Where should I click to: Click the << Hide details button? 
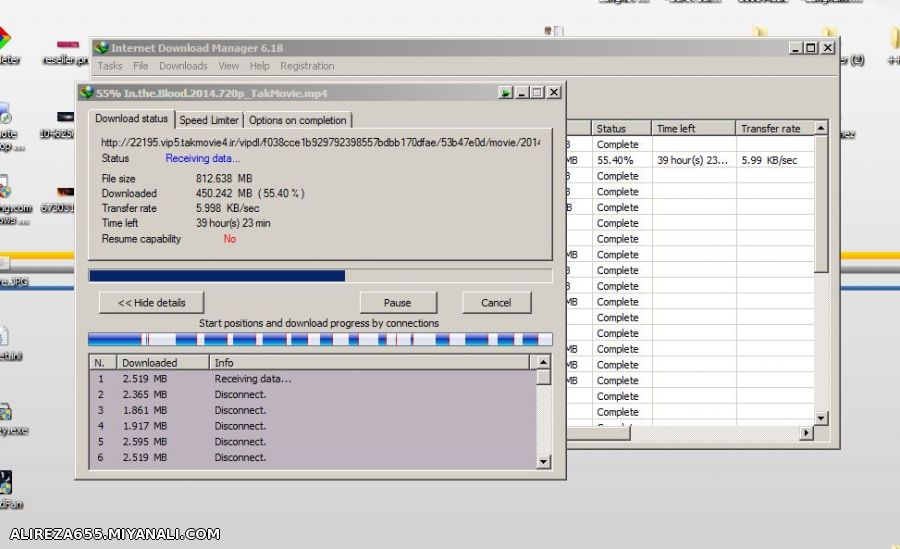click(x=152, y=303)
